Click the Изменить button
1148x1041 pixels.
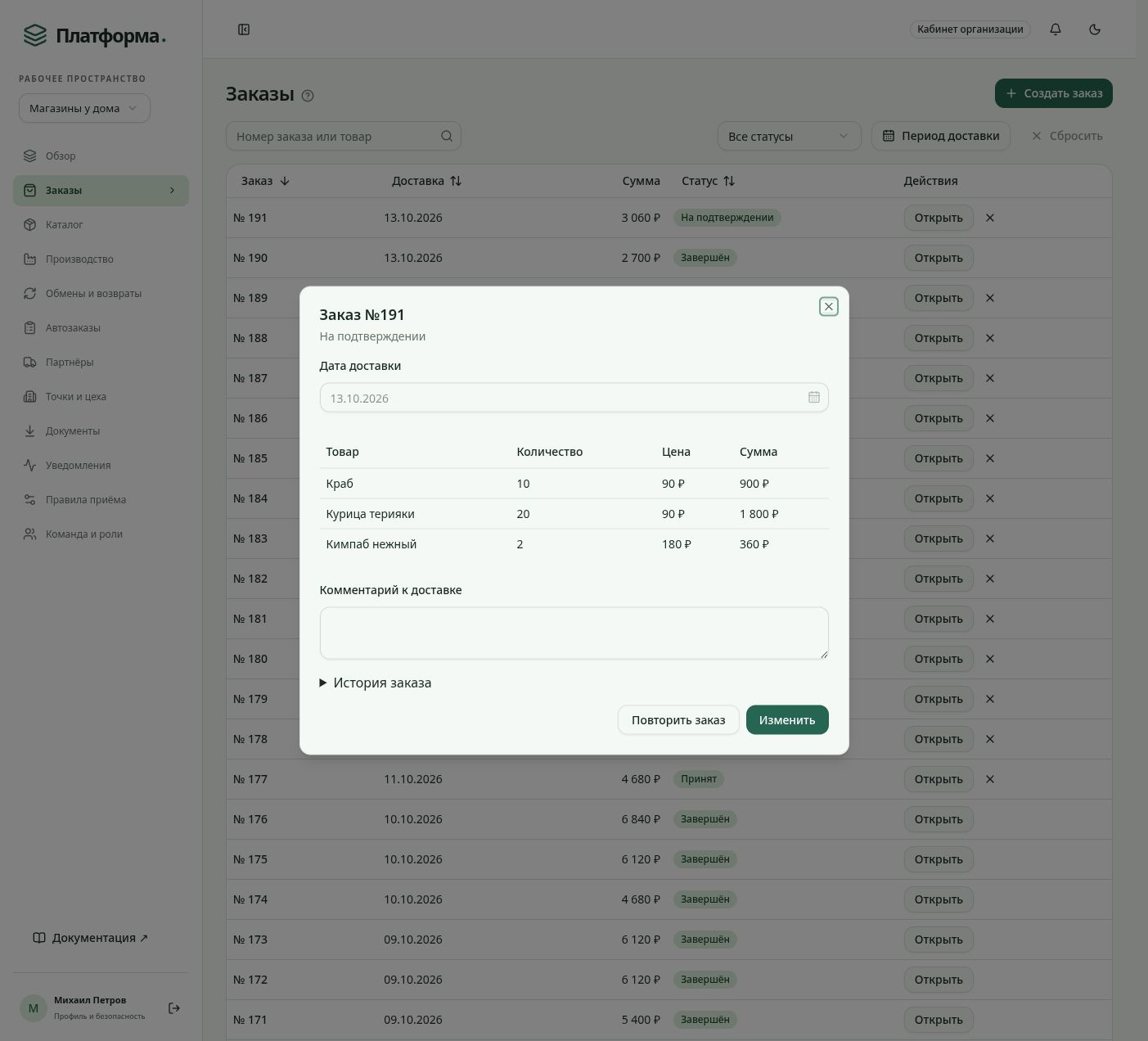(787, 720)
